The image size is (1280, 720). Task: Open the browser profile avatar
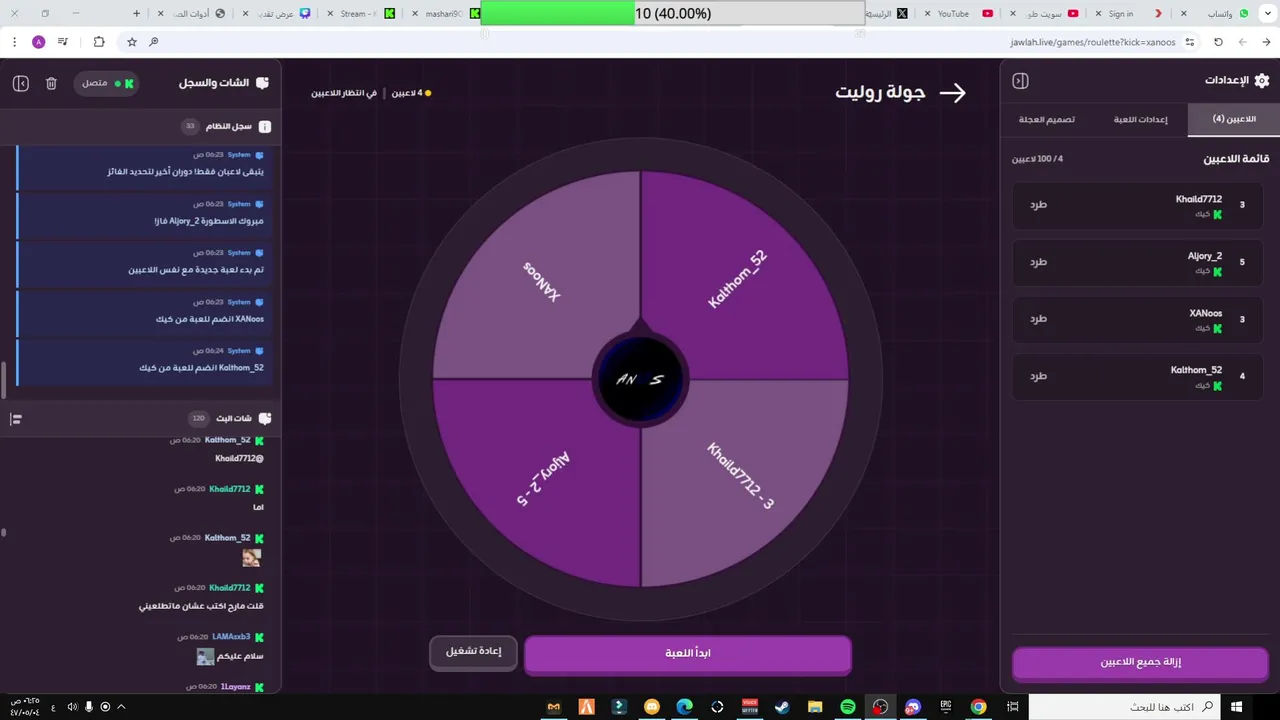(x=38, y=42)
